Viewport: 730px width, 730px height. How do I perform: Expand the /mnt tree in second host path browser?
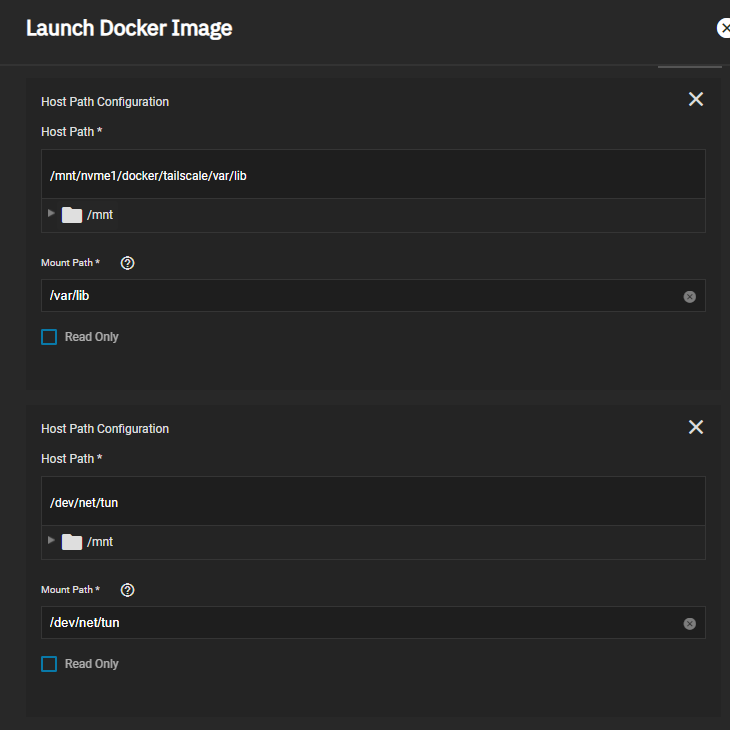pos(51,540)
